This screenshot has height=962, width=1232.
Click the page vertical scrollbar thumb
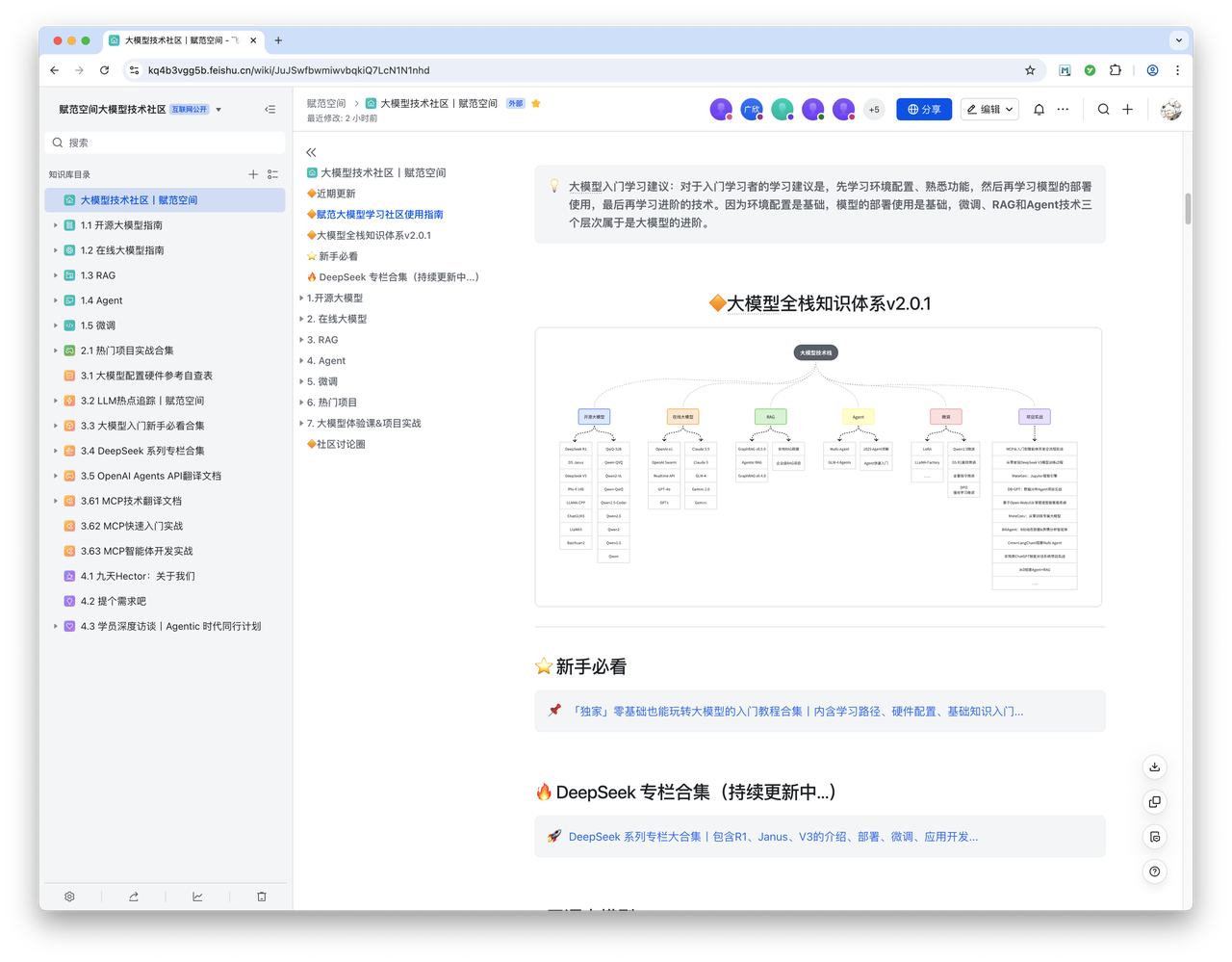[1188, 208]
